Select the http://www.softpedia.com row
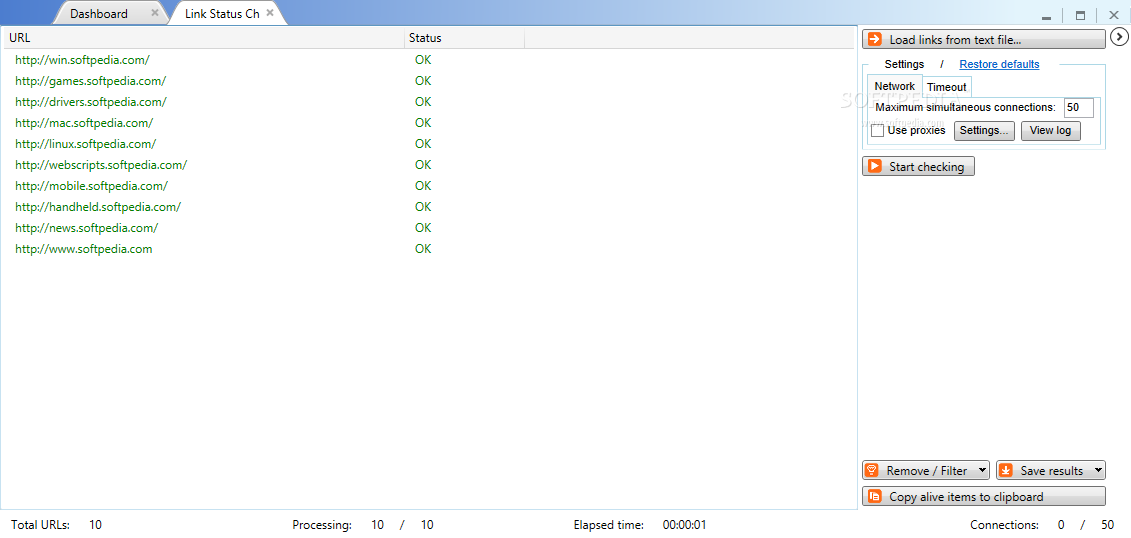This screenshot has height=538, width=1131. click(428, 249)
